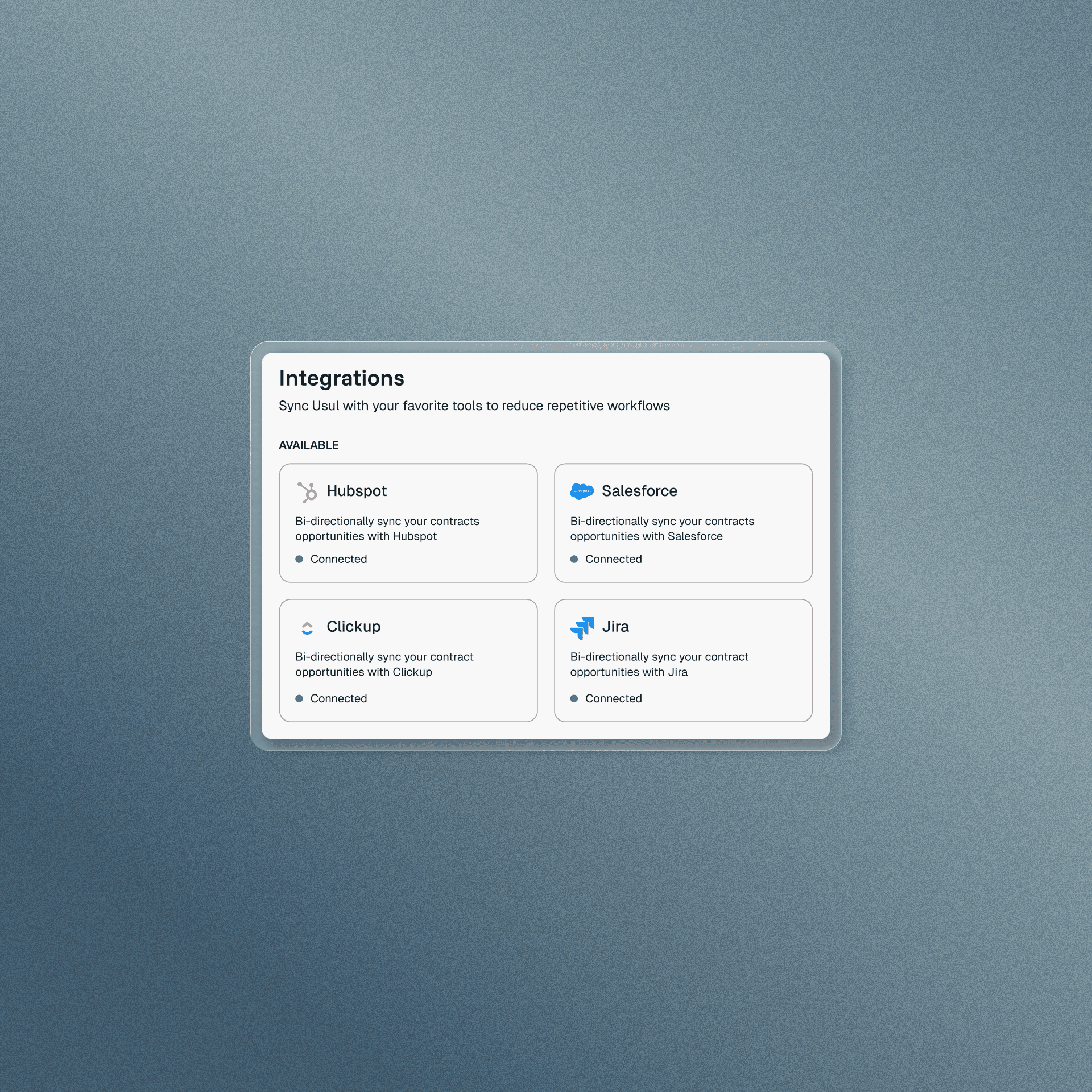The width and height of the screenshot is (1092, 1092).
Task: Click the Clickup logo icon
Action: click(307, 627)
